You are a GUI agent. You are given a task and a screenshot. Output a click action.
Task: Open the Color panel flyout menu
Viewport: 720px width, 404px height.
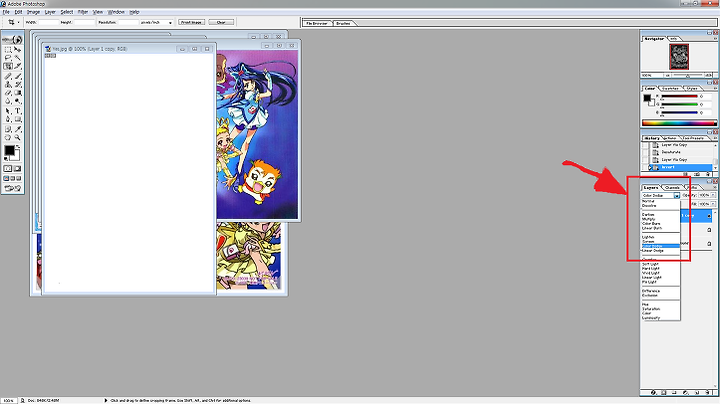(715, 88)
